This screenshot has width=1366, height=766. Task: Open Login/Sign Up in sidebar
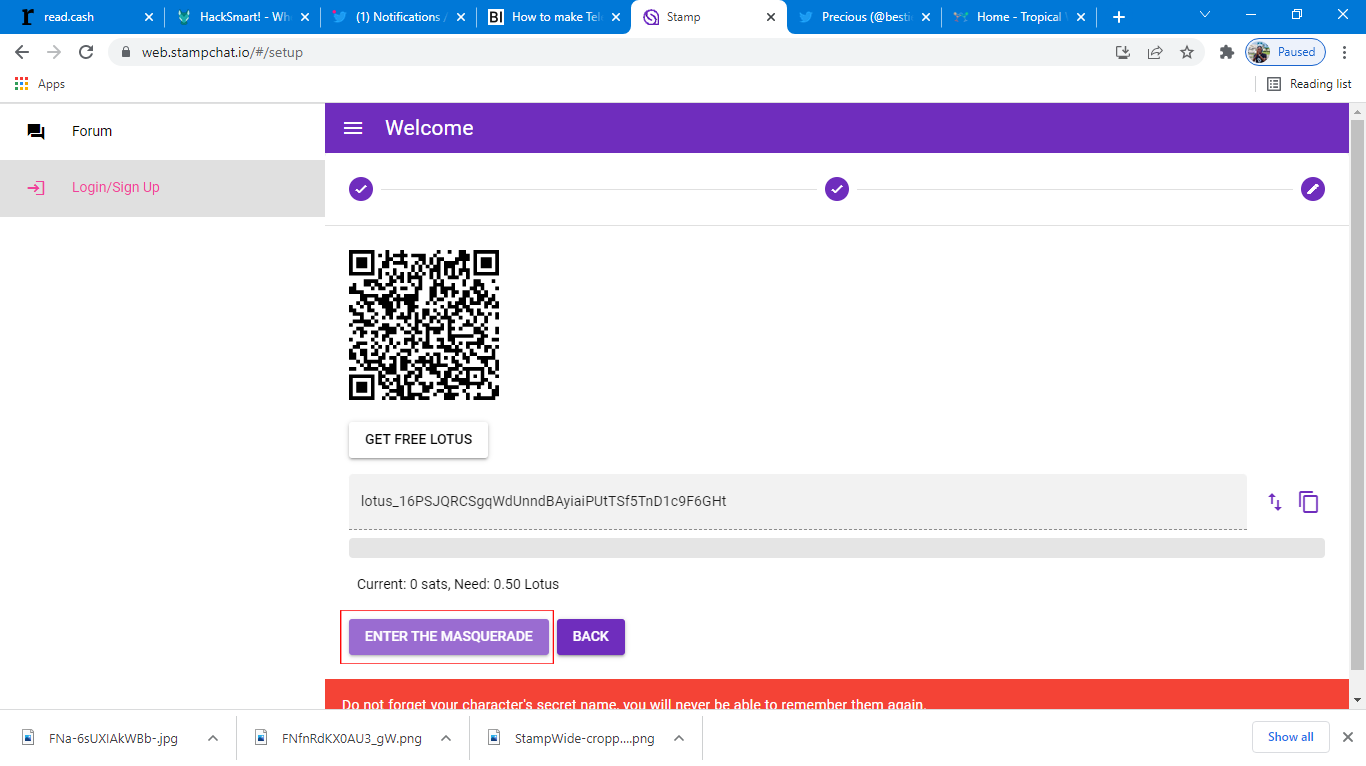coord(162,188)
